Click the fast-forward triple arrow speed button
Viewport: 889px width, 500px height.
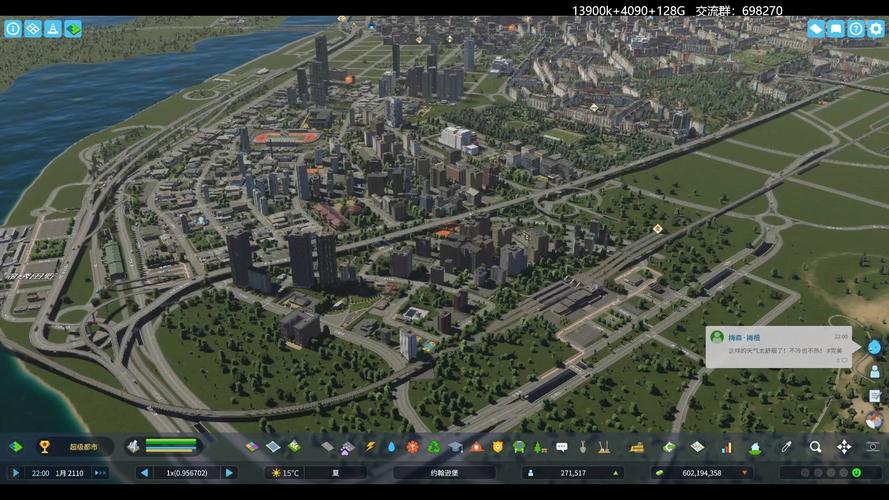tap(100, 473)
